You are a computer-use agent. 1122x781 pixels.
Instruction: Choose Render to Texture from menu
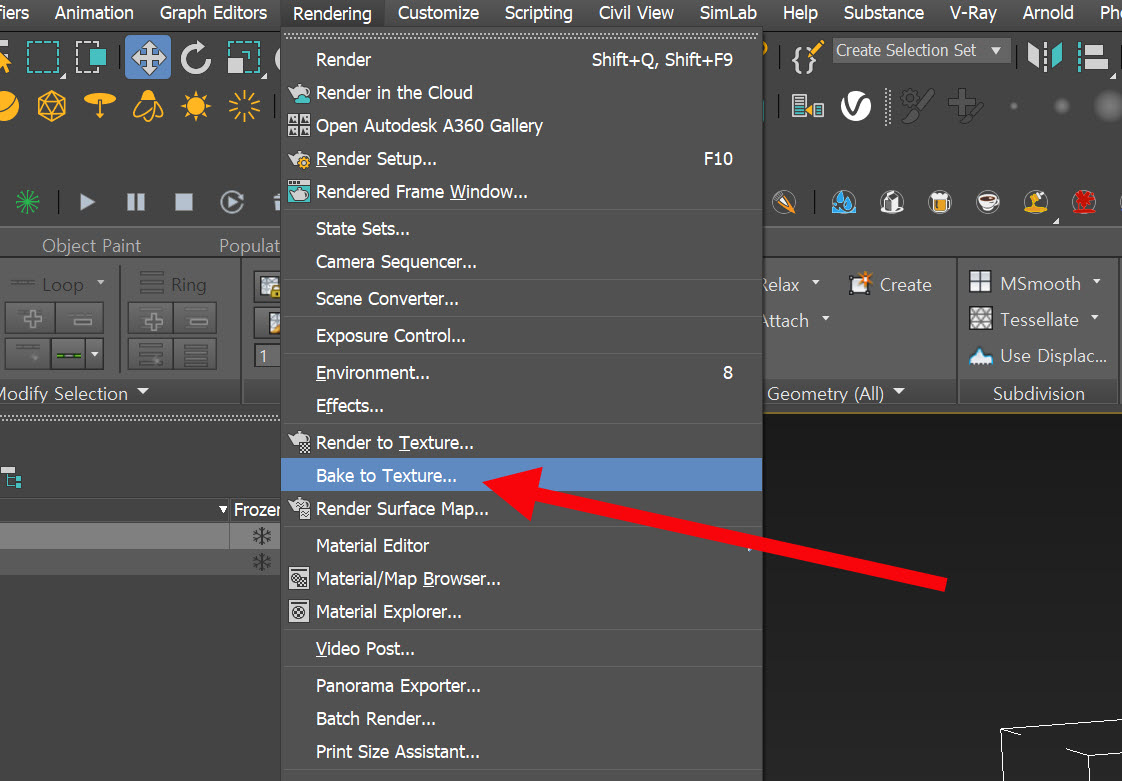tap(522, 442)
